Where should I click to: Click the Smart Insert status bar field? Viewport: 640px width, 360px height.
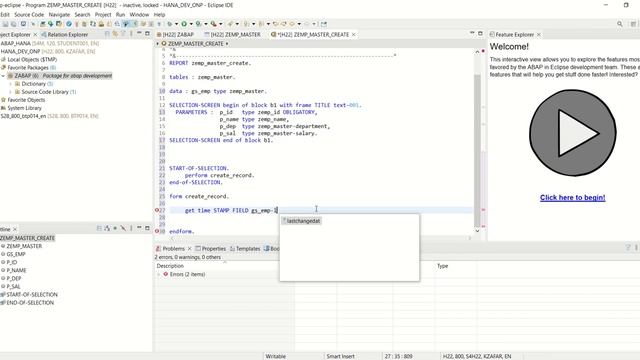[x=340, y=356]
